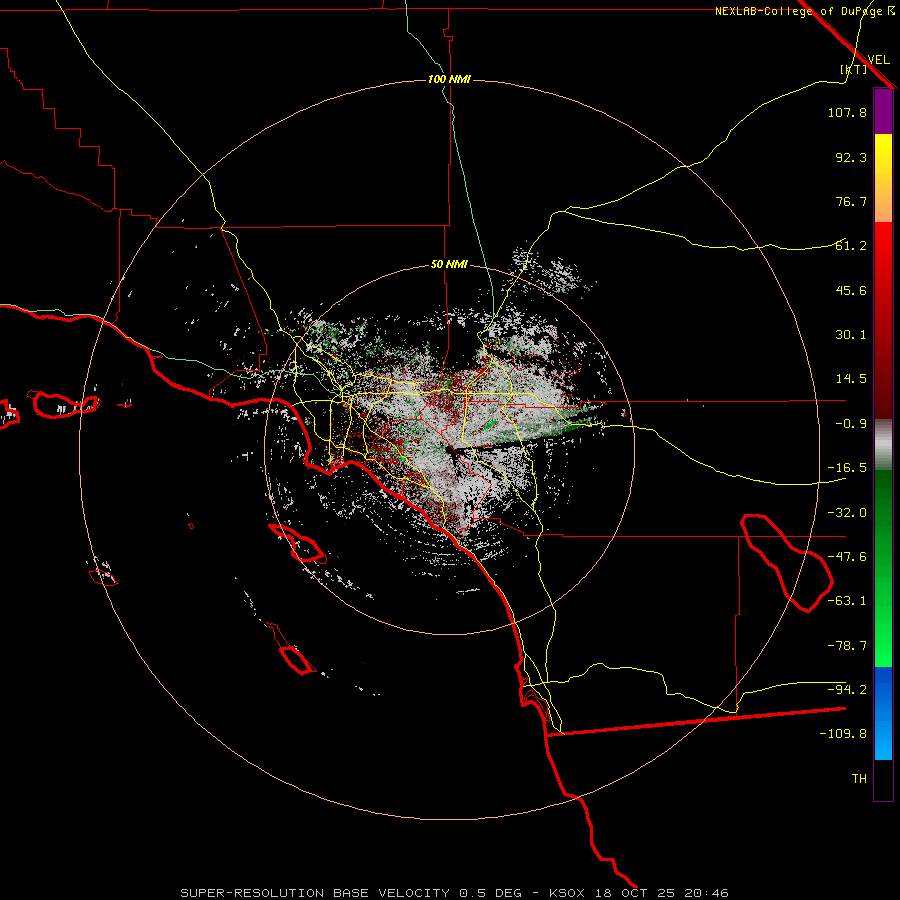The height and width of the screenshot is (900, 900).
Task: Select the 76.7 legend value
Action: click(851, 201)
